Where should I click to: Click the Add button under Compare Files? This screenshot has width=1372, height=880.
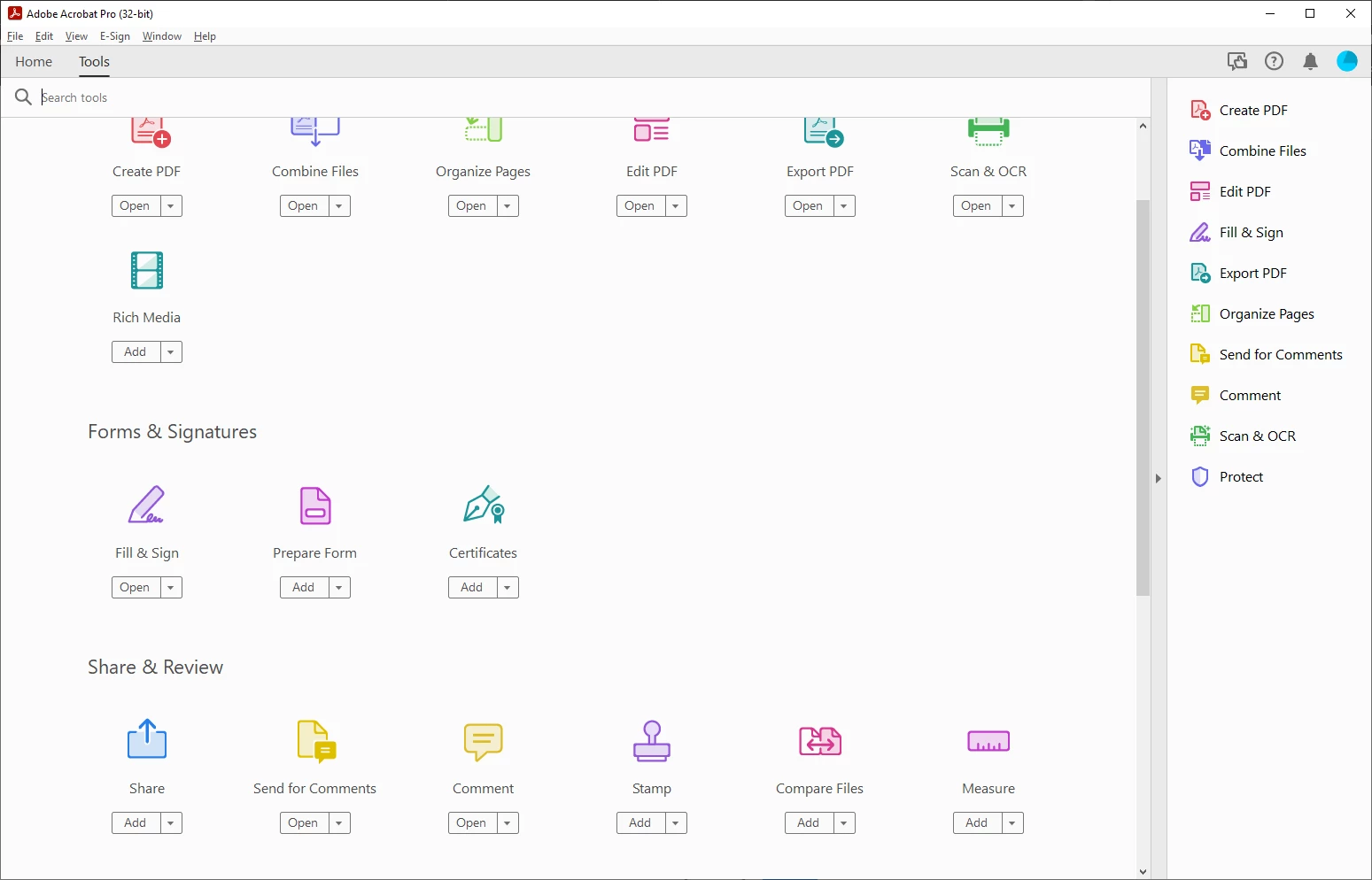[809, 823]
